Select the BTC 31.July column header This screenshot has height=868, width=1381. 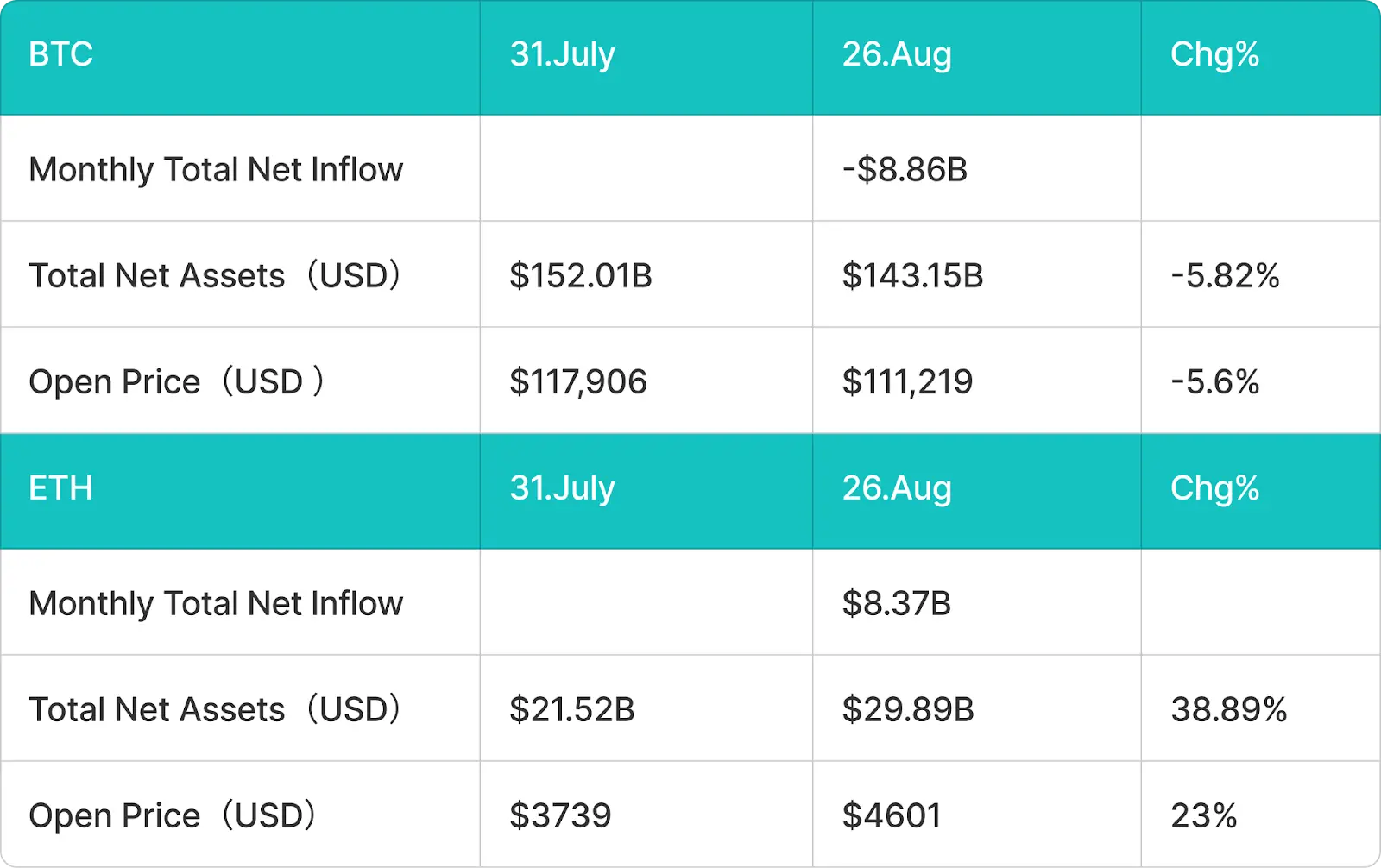tap(646, 57)
